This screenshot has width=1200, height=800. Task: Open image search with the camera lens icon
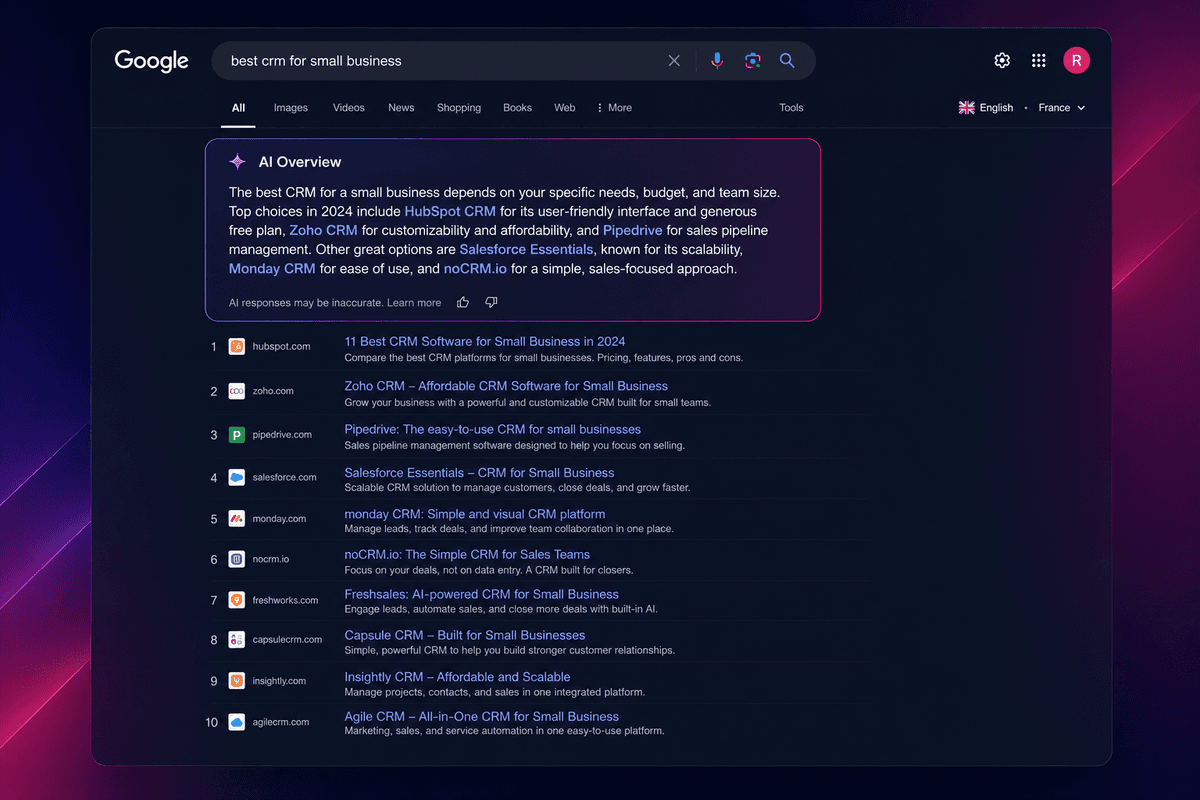coord(753,61)
